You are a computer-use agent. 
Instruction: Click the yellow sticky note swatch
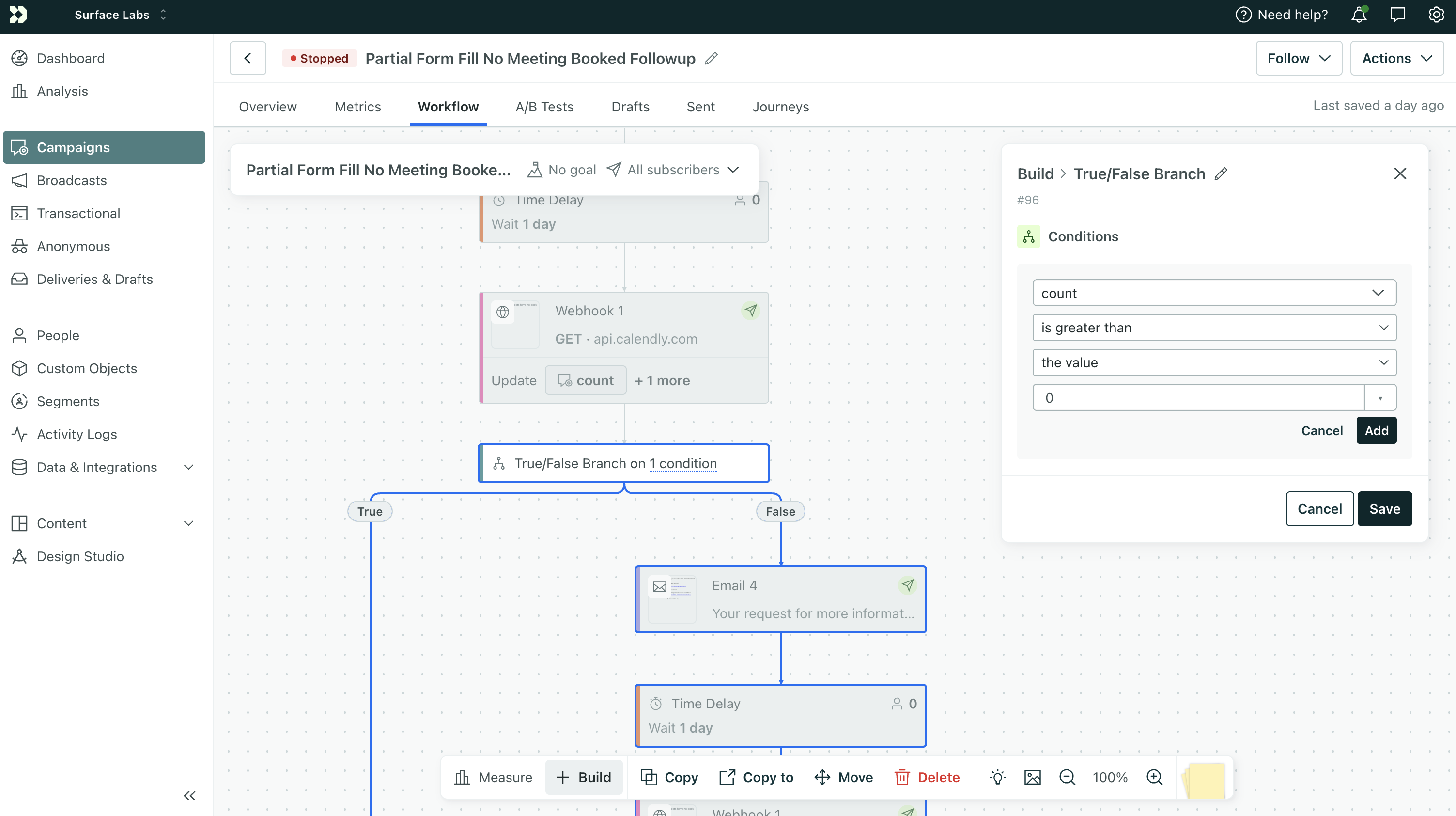coord(1205,779)
